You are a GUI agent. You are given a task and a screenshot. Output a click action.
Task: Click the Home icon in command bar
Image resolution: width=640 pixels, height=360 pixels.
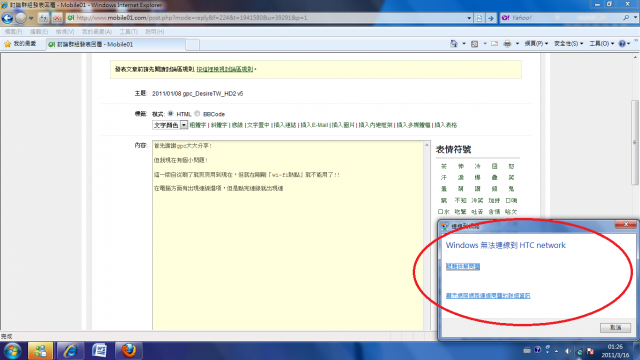[x=453, y=43]
